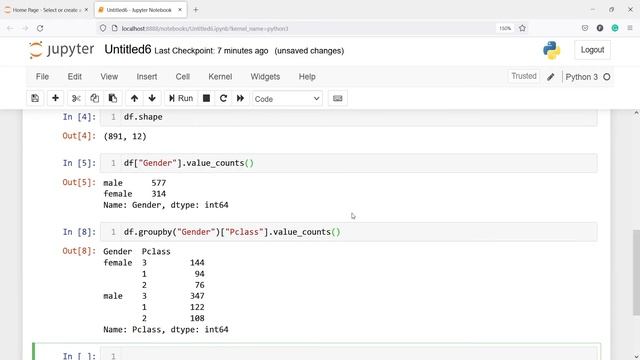The image size is (640, 360).
Task: Click the Jupyter logo
Action: click(62, 50)
